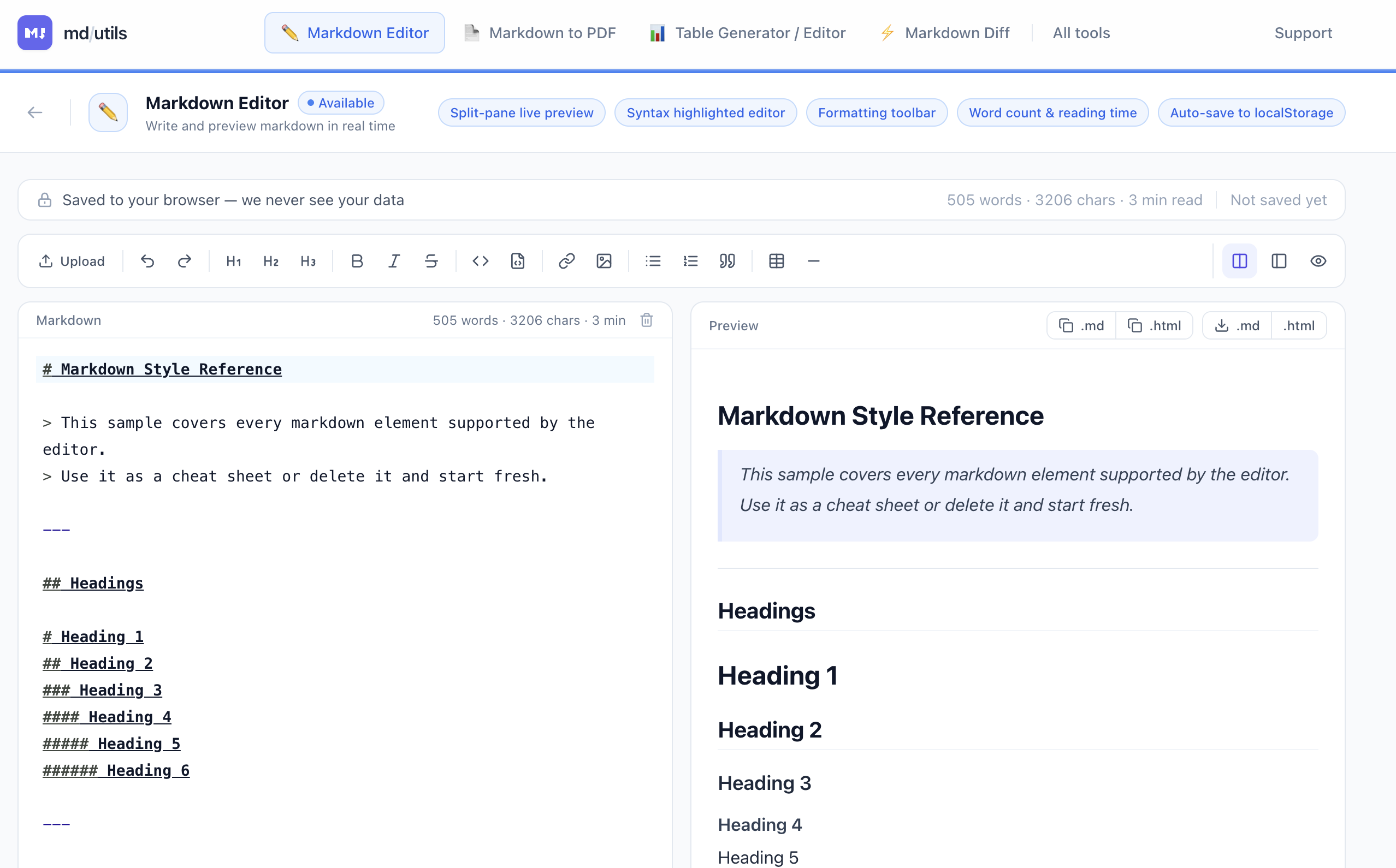This screenshot has width=1396, height=868.
Task: Apply Heading 1 formatting
Action: [233, 261]
